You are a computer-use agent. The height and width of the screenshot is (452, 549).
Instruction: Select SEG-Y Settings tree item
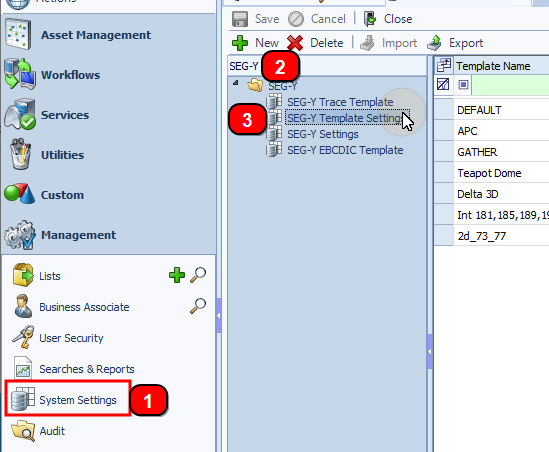click(322, 134)
